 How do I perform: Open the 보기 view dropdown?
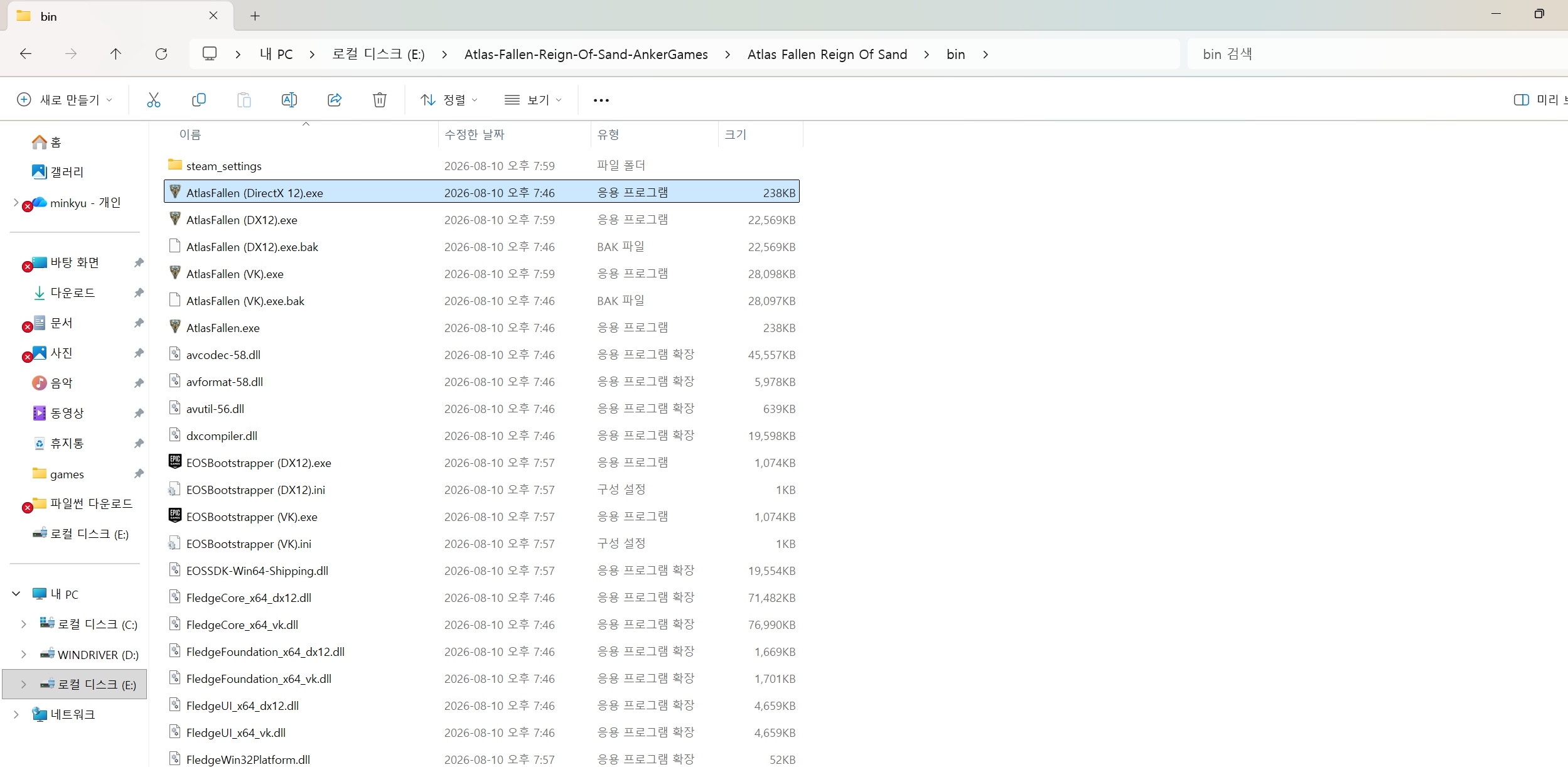tap(534, 100)
